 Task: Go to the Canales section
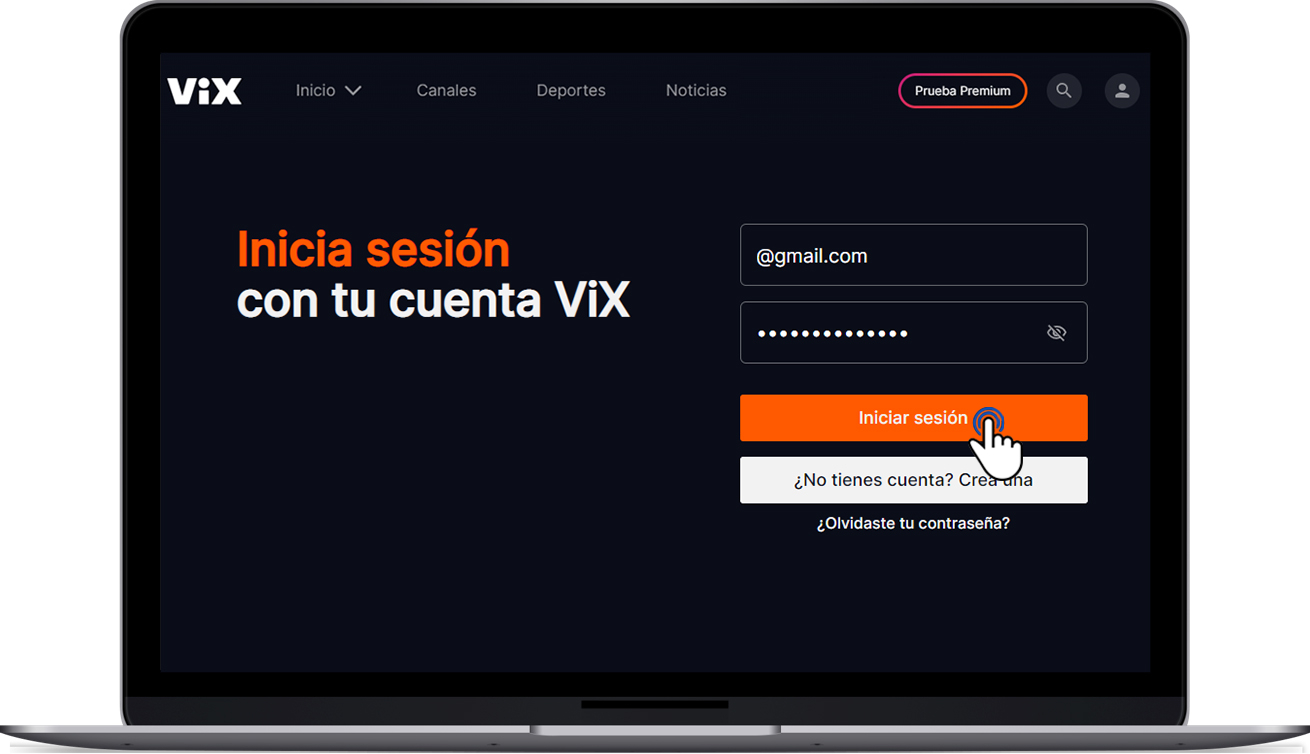click(x=446, y=91)
